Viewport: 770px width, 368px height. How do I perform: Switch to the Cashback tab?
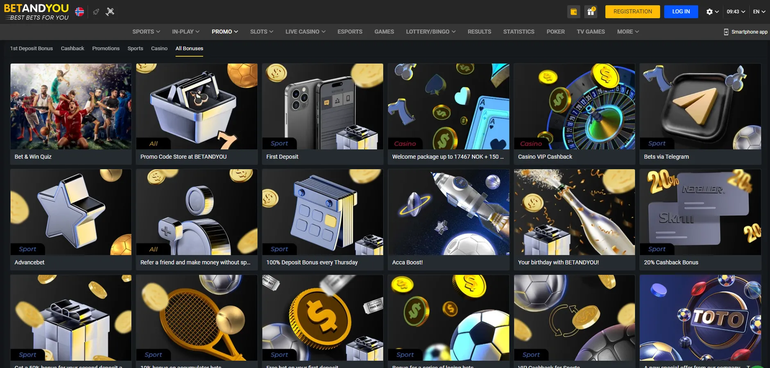[x=73, y=49]
